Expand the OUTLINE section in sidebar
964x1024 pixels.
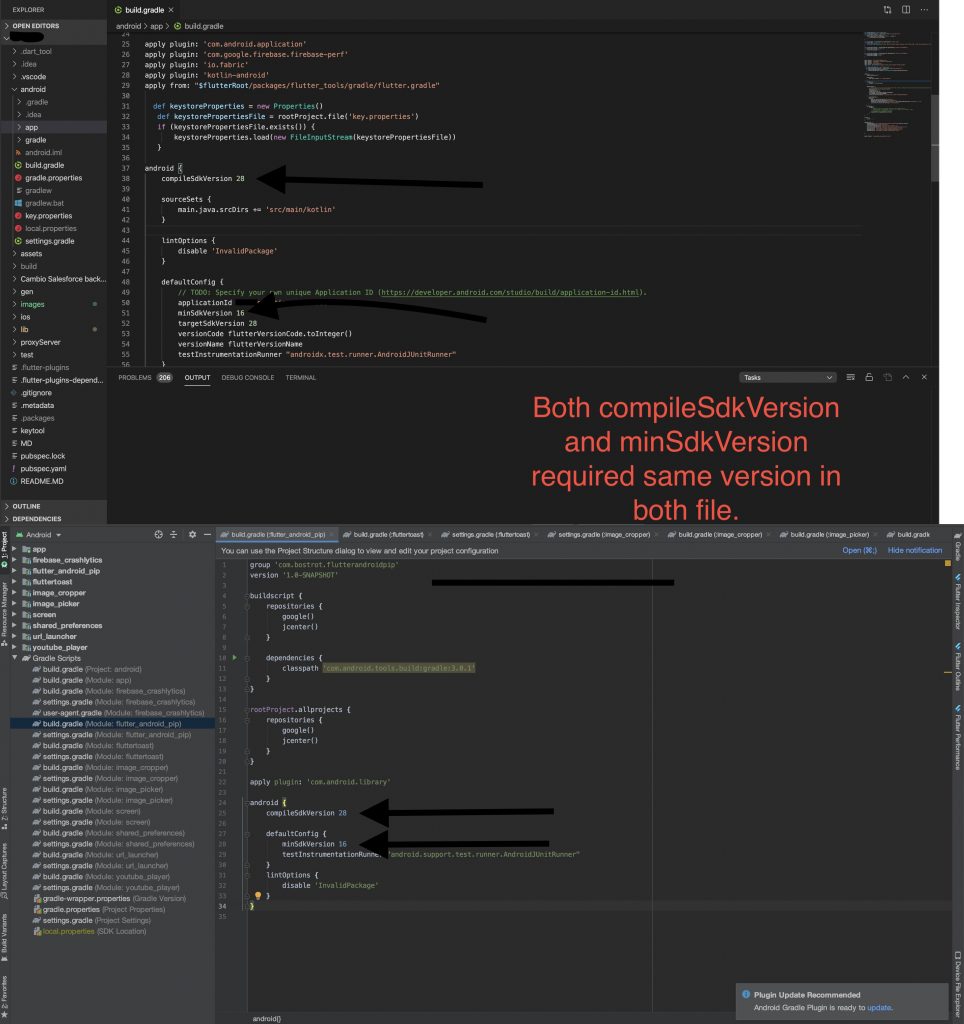(x=27, y=507)
